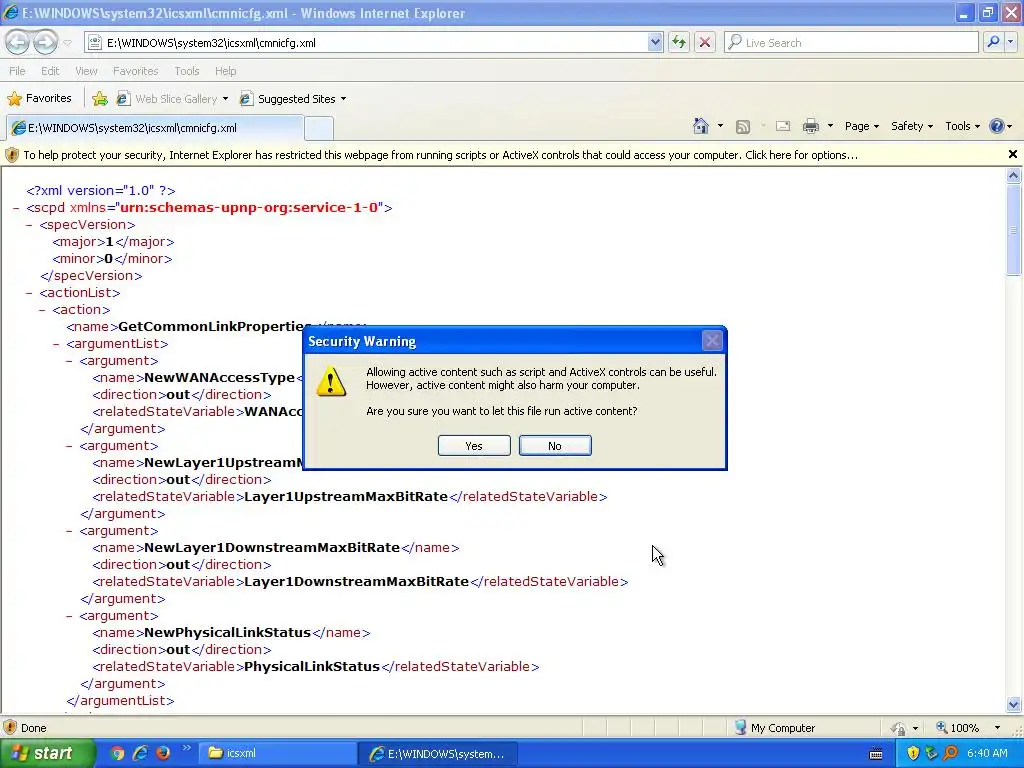Open the Tools menu in menu bar
Screen dimensions: 1024x768
pos(186,71)
